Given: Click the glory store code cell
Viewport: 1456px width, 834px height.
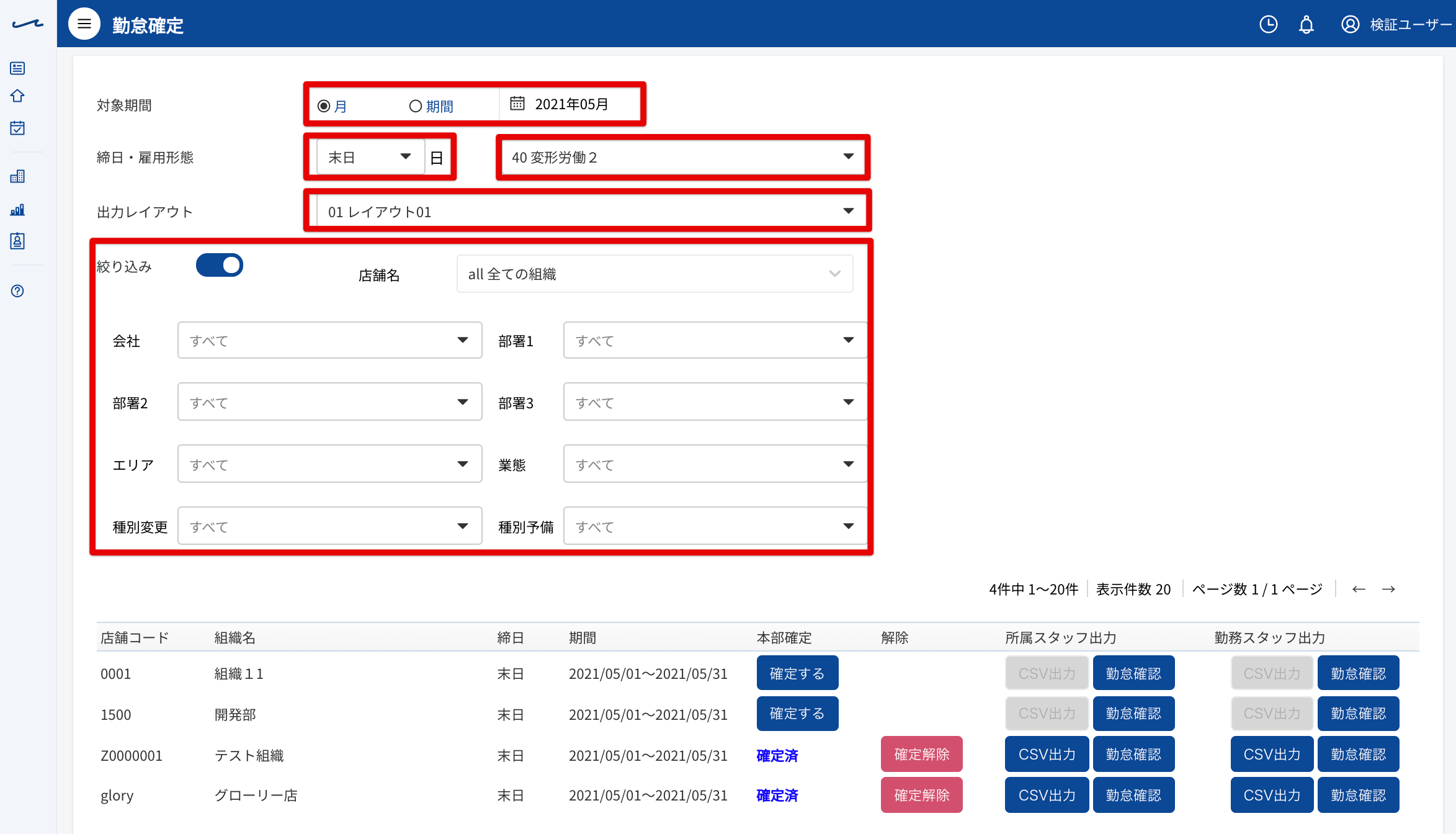Looking at the screenshot, I should (x=117, y=796).
